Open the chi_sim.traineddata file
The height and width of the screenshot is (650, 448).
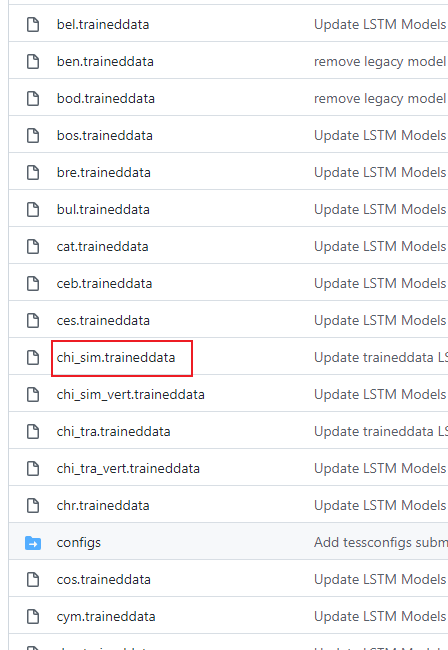click(116, 357)
